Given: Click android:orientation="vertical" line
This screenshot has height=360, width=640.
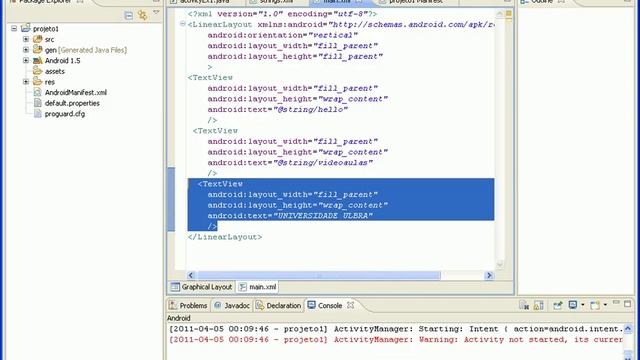Looking at the screenshot, I should (x=282, y=35).
